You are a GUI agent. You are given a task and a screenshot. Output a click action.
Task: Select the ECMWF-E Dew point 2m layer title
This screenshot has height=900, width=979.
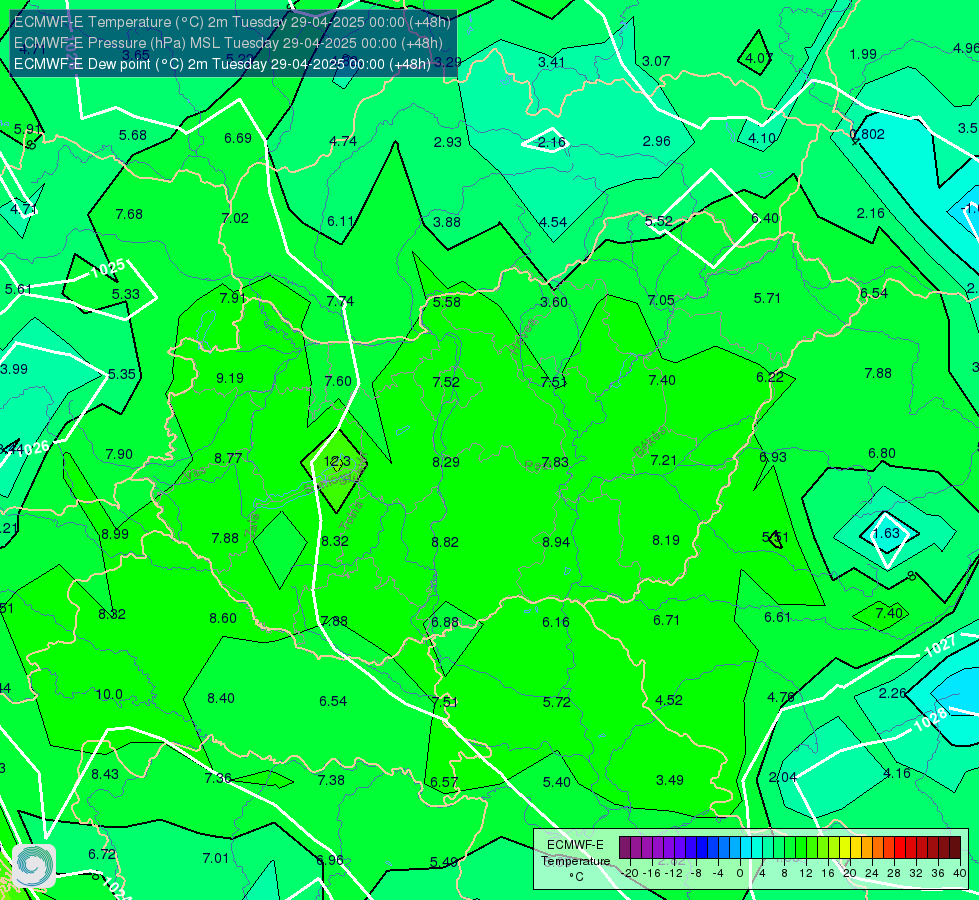coord(222,64)
